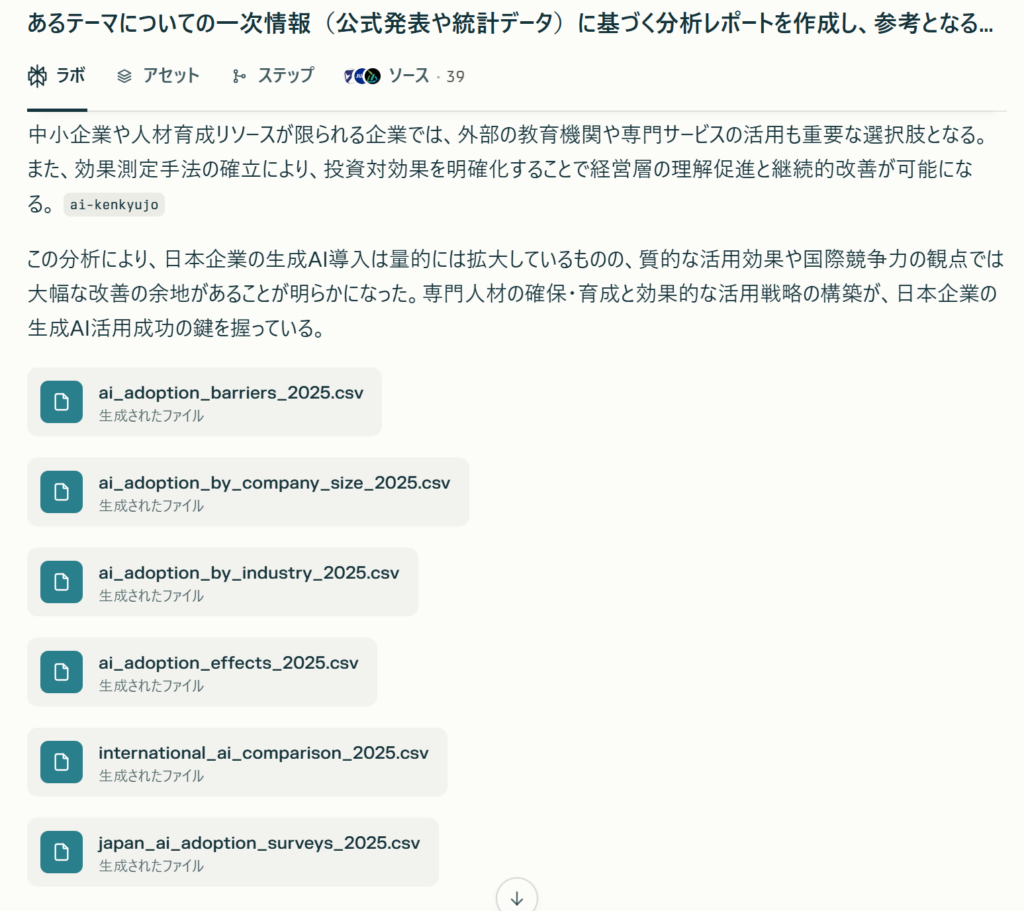Open ai_adoption_by_company_size_2025.csv file name

coord(274,483)
